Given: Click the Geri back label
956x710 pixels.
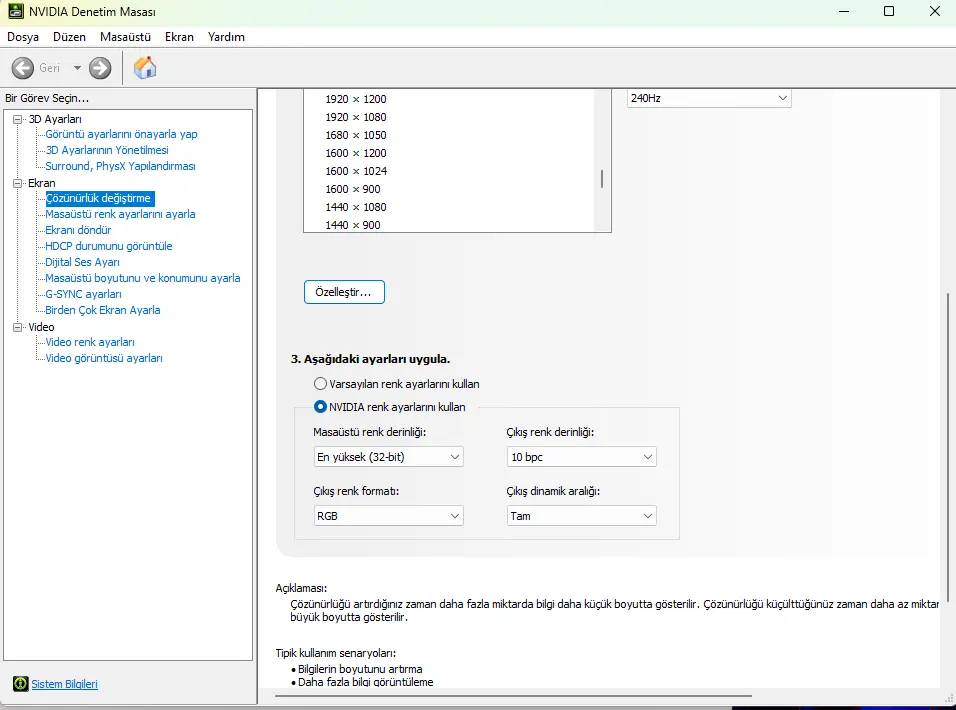Looking at the screenshot, I should pos(49,68).
